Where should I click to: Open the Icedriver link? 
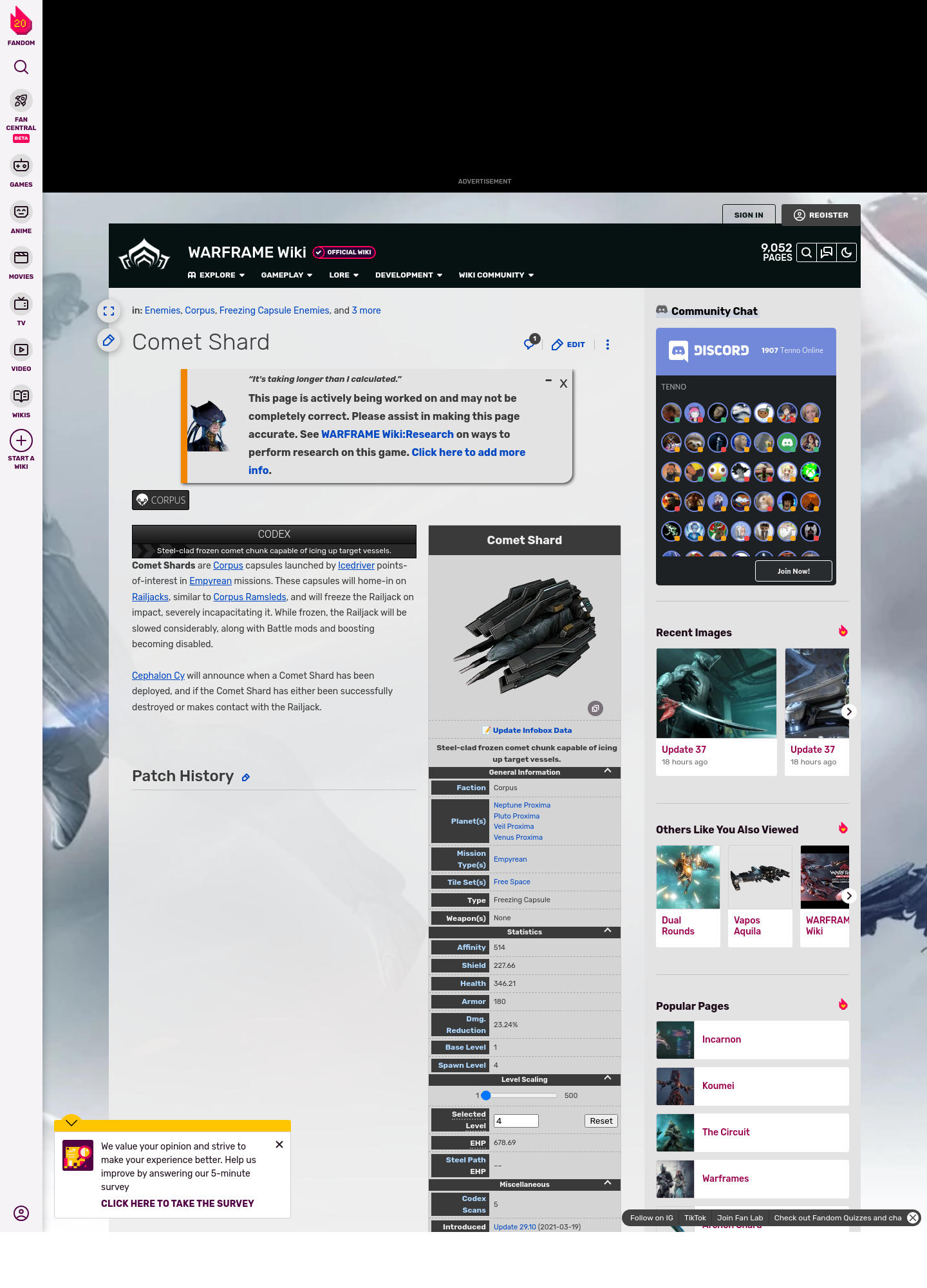tap(356, 565)
